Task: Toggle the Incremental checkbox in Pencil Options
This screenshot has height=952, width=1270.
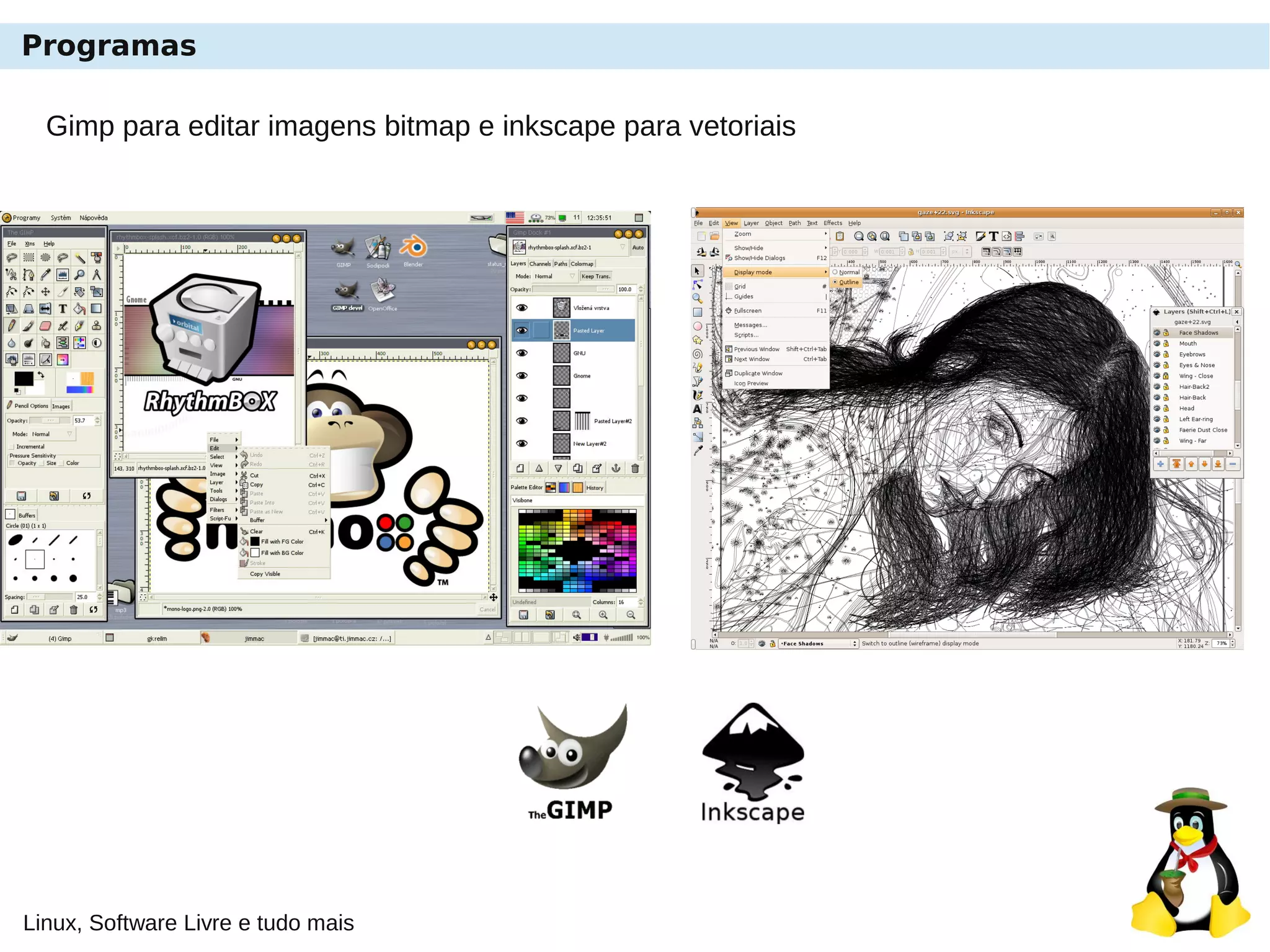Action: coord(12,447)
